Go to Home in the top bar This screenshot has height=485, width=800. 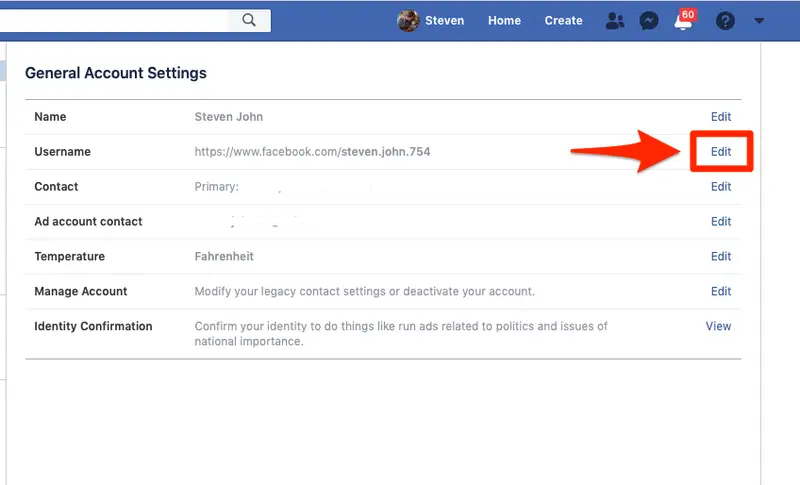coord(504,21)
